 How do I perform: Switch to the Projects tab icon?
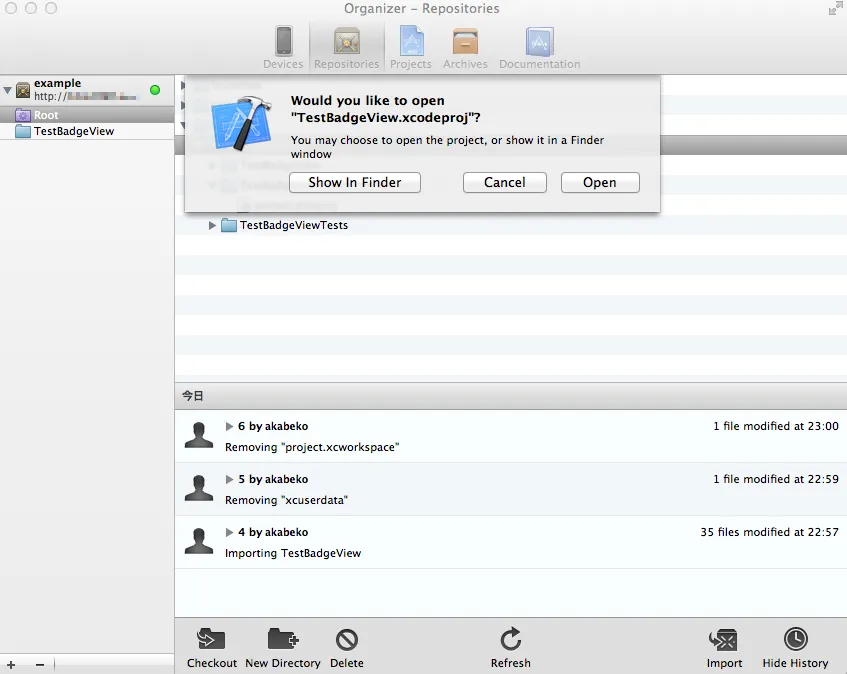coord(411,46)
